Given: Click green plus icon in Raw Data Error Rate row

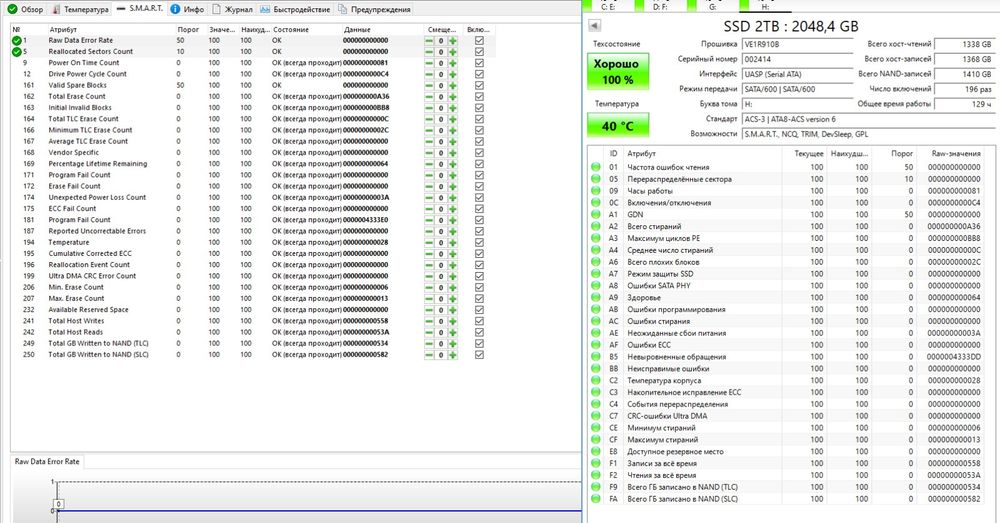Looking at the screenshot, I should point(453,40).
